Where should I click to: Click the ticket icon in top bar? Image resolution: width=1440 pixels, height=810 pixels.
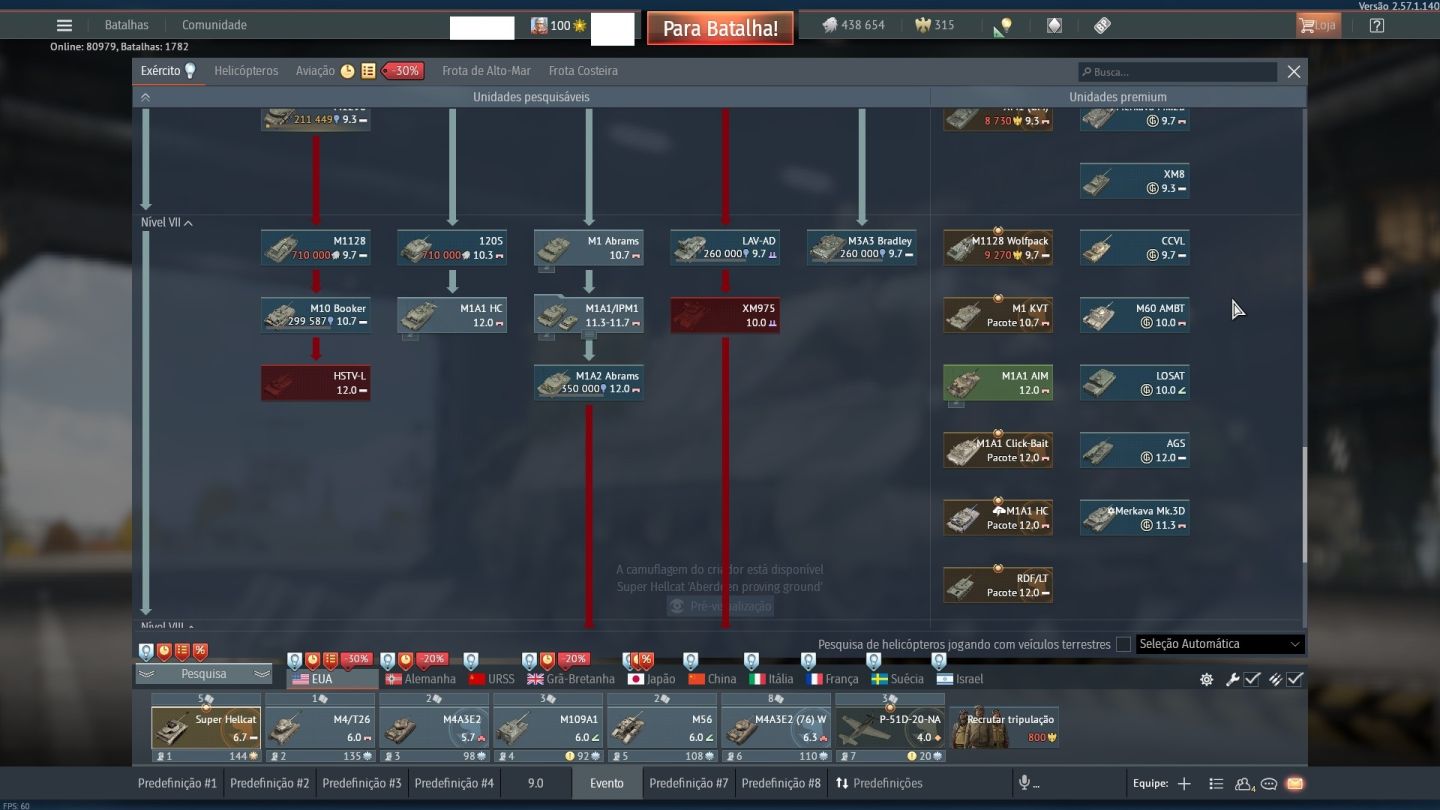[x=1102, y=26]
